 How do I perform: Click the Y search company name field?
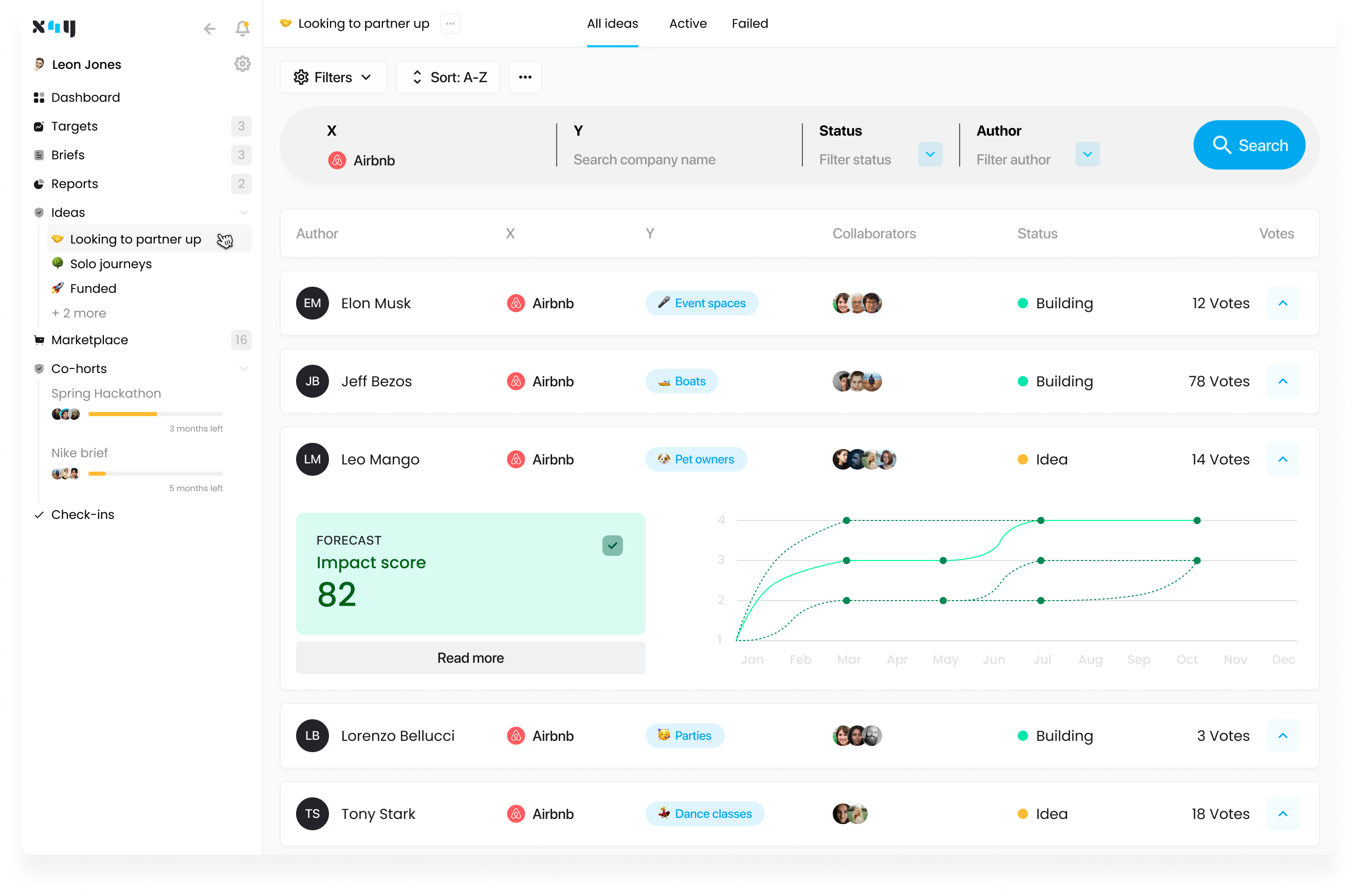[644, 160]
